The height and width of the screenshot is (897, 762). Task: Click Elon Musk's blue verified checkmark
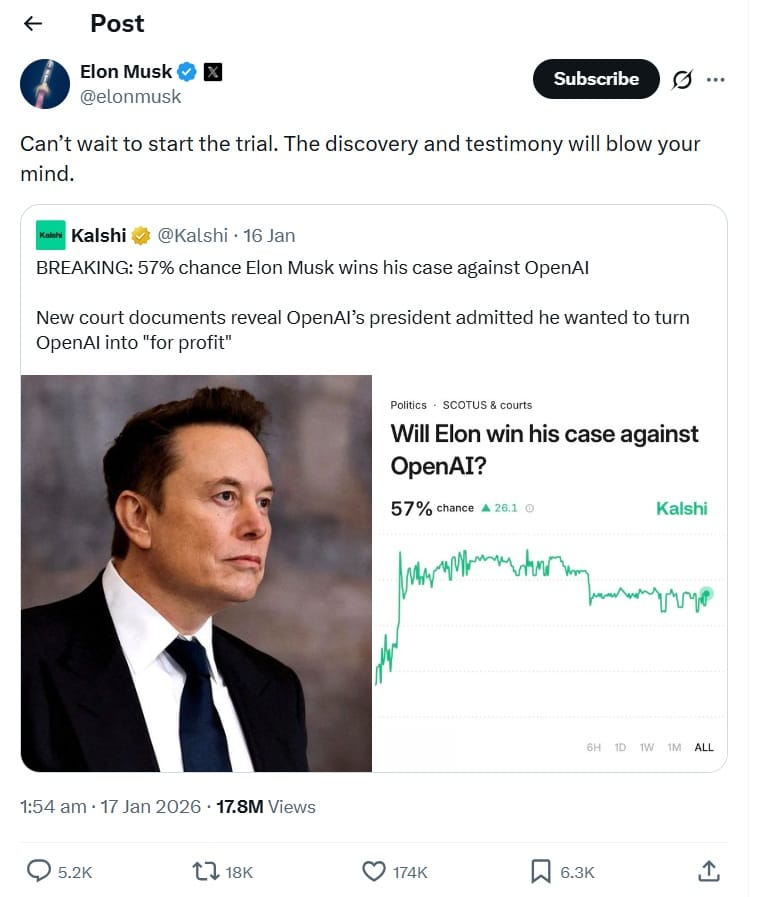(186, 71)
